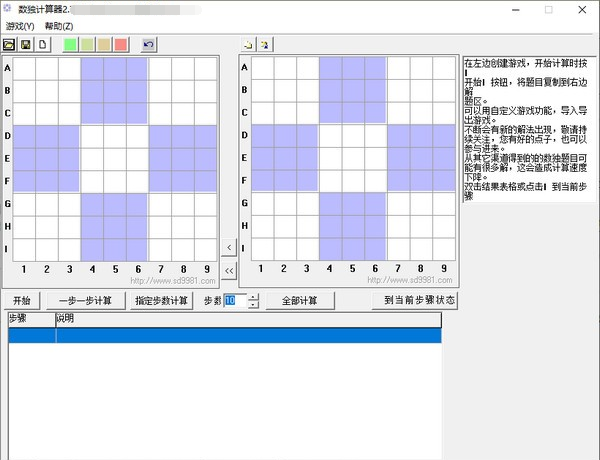Image resolution: width=600 pixels, height=460 pixels.
Task: Select cell D1 in the left grid
Action: (24, 136)
